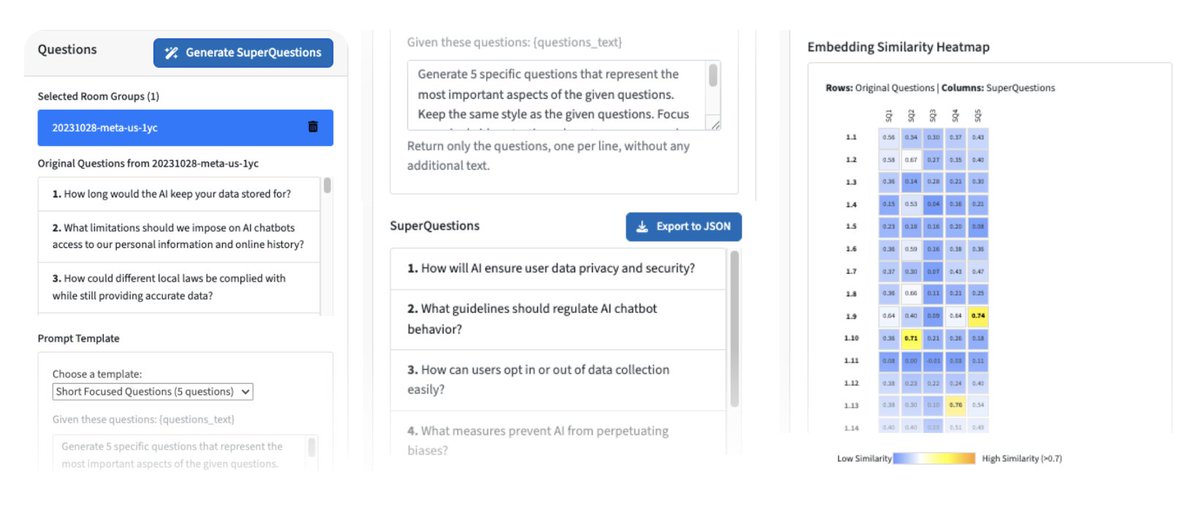Click the similarity gradient legend bar
Image resolution: width=1200 pixels, height=512 pixels.
point(935,459)
